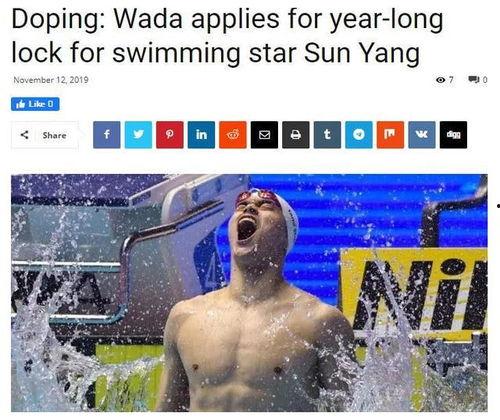This screenshot has height=420, width=500.
Task: Open the Sun Yang swimmer photo
Action: (x=249, y=293)
